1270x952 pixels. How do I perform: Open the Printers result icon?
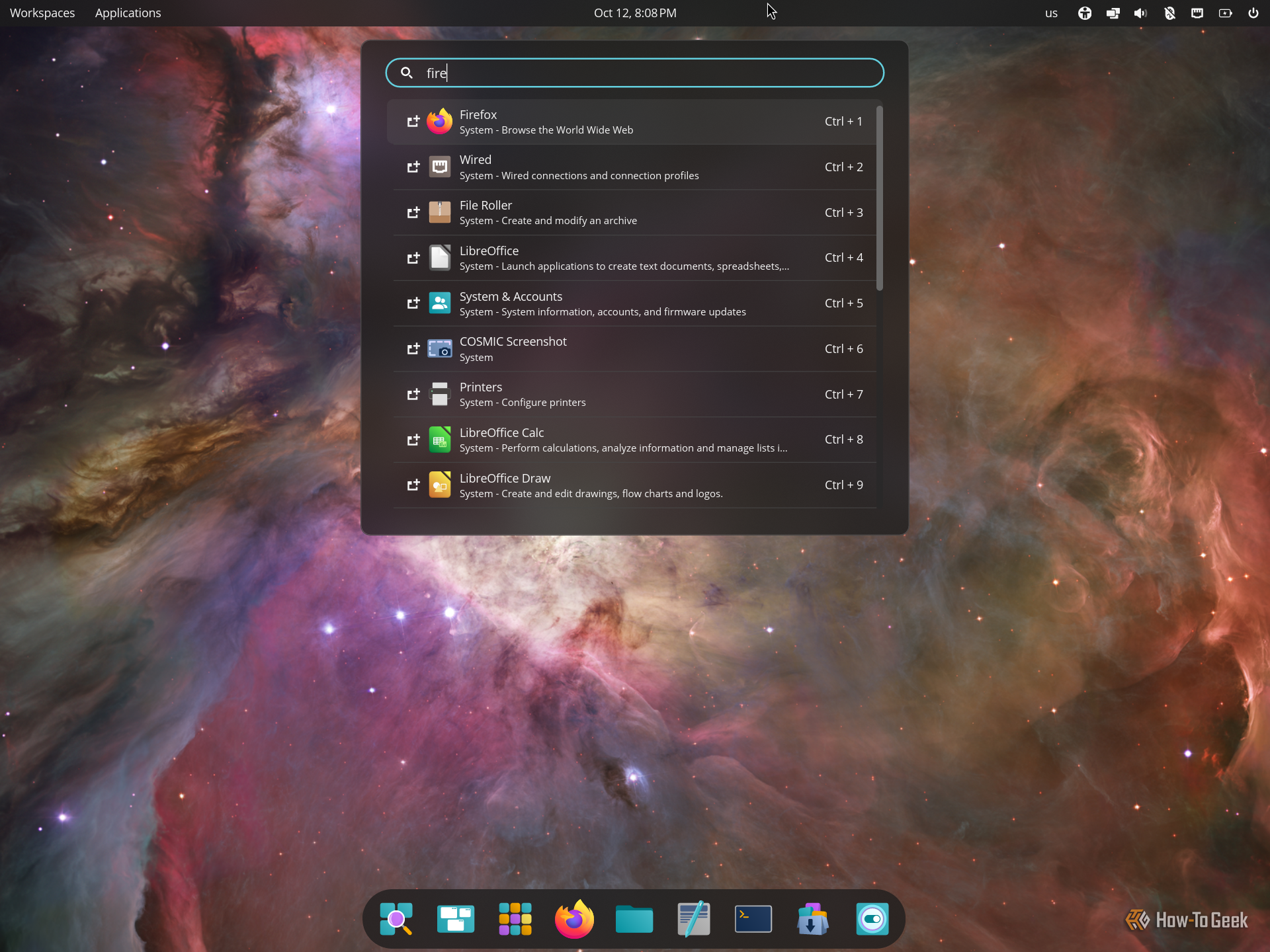tap(440, 394)
